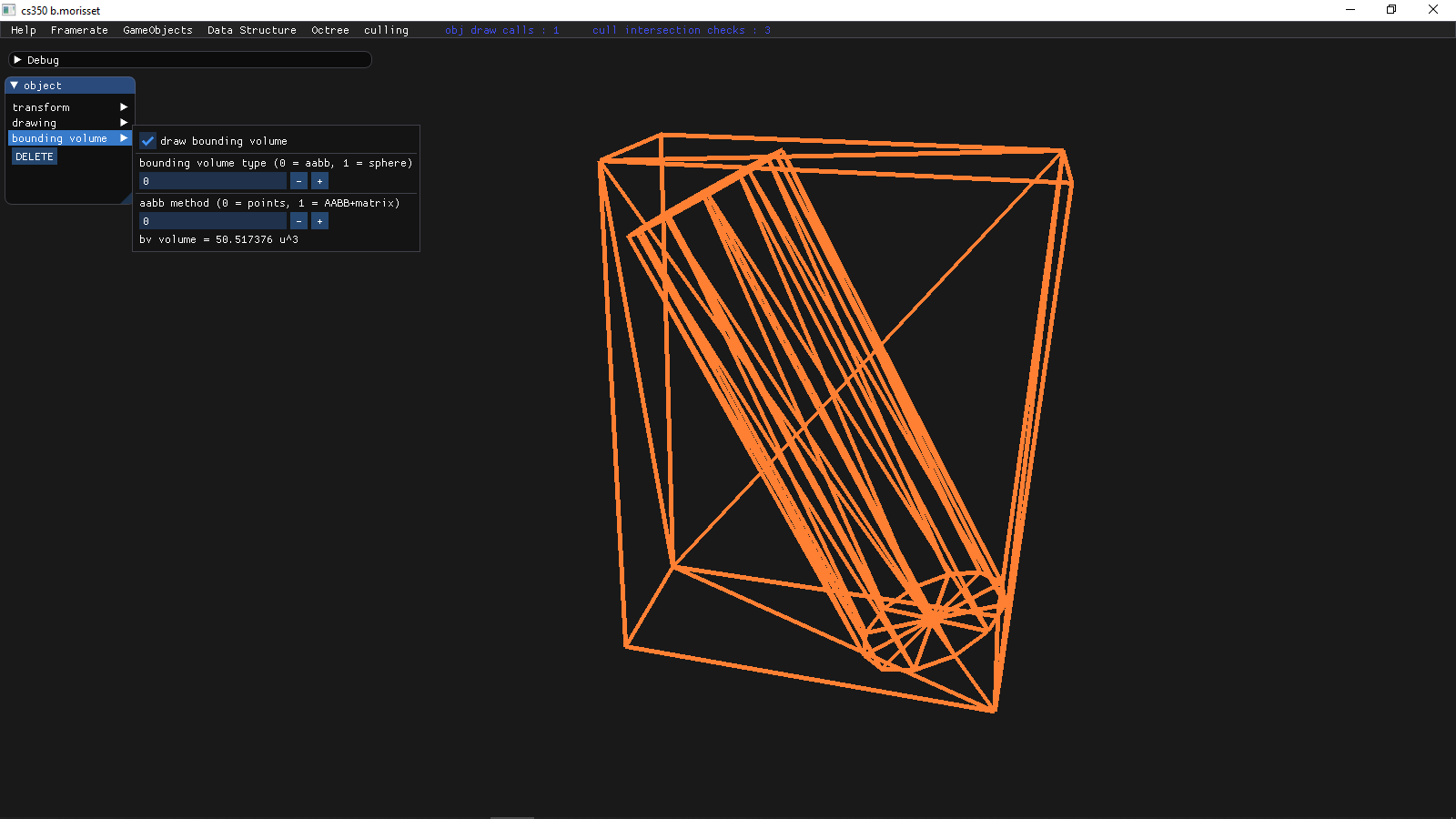Image resolution: width=1456 pixels, height=819 pixels.
Task: Open the Help menu
Action: point(24,30)
